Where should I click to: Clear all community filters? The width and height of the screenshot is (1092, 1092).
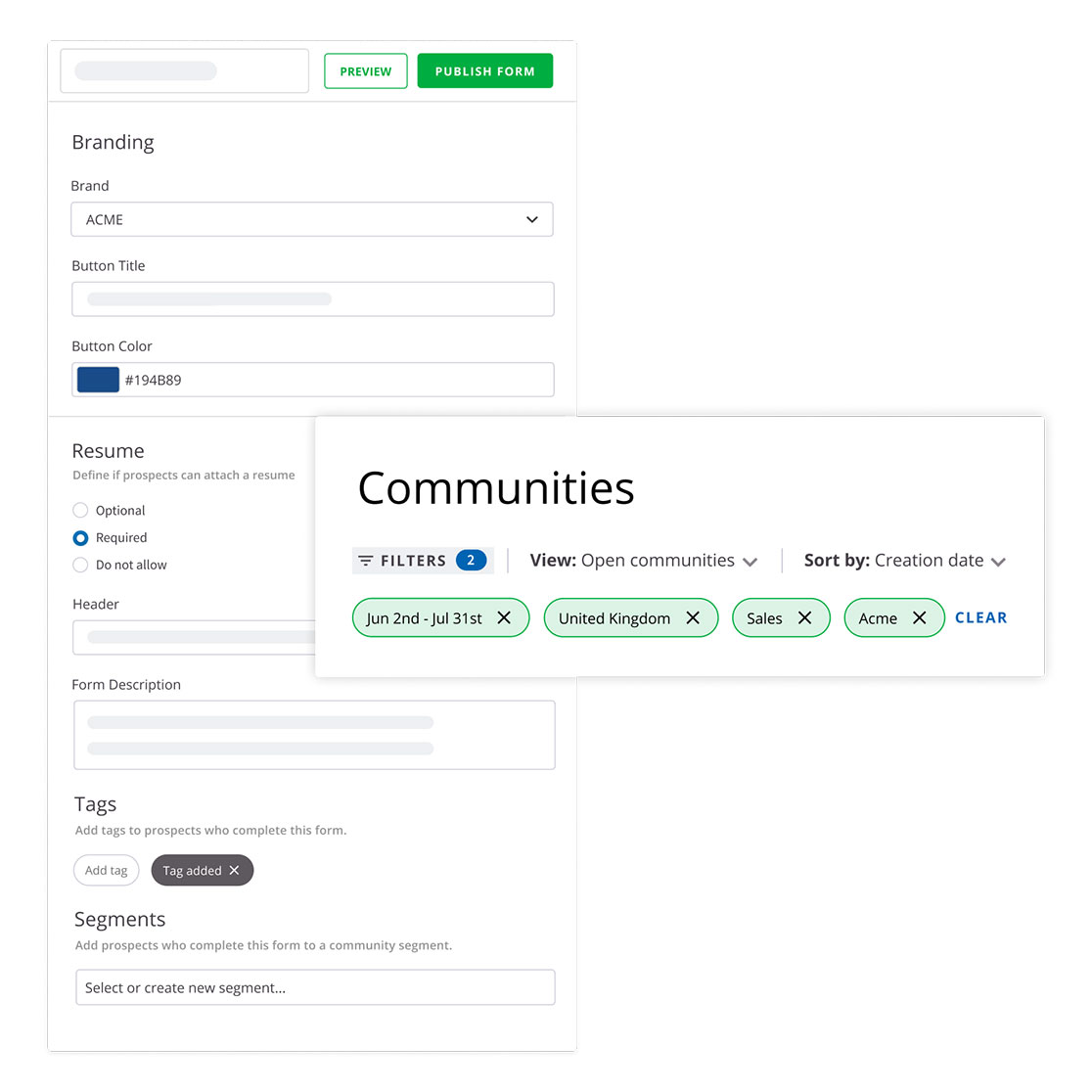980,617
